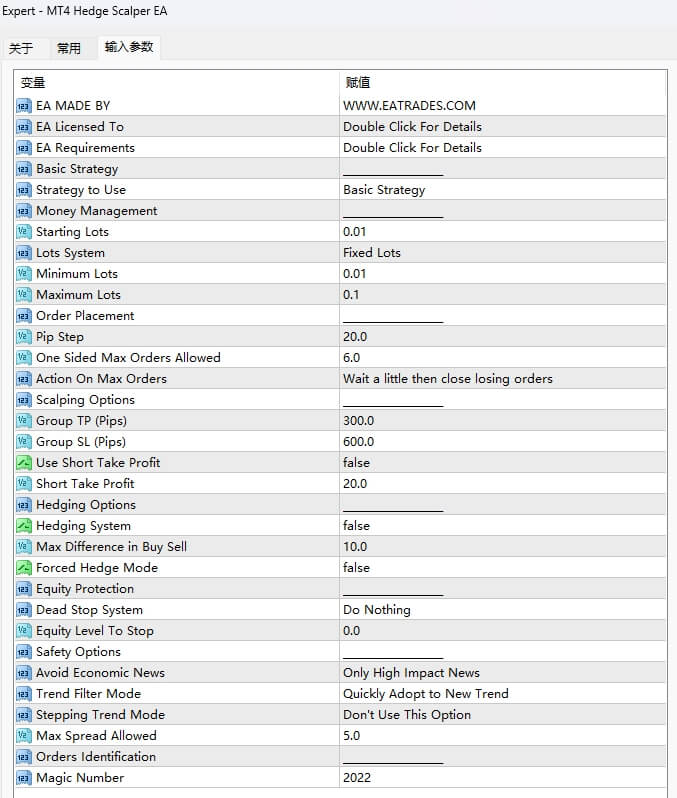Open the Lots System value Fixed Lots

(x=372, y=253)
